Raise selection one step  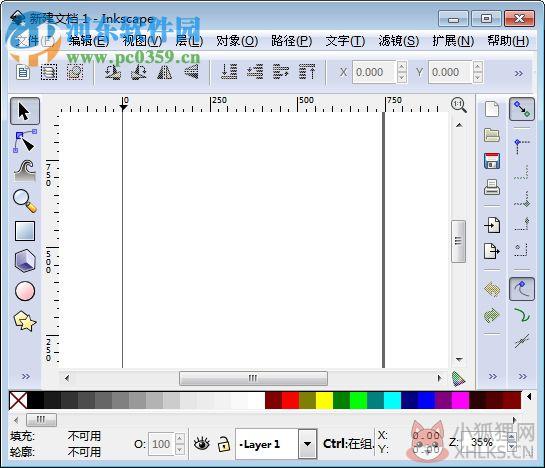click(x=281, y=72)
